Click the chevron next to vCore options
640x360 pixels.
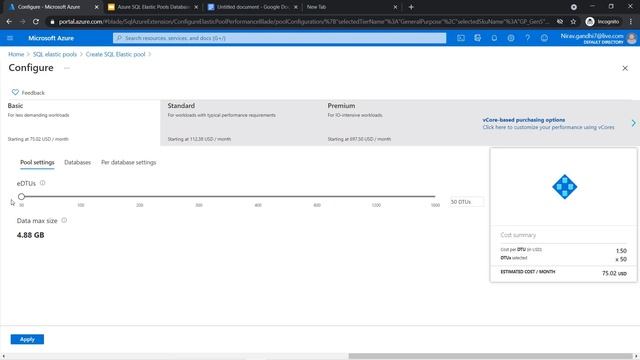coord(633,123)
